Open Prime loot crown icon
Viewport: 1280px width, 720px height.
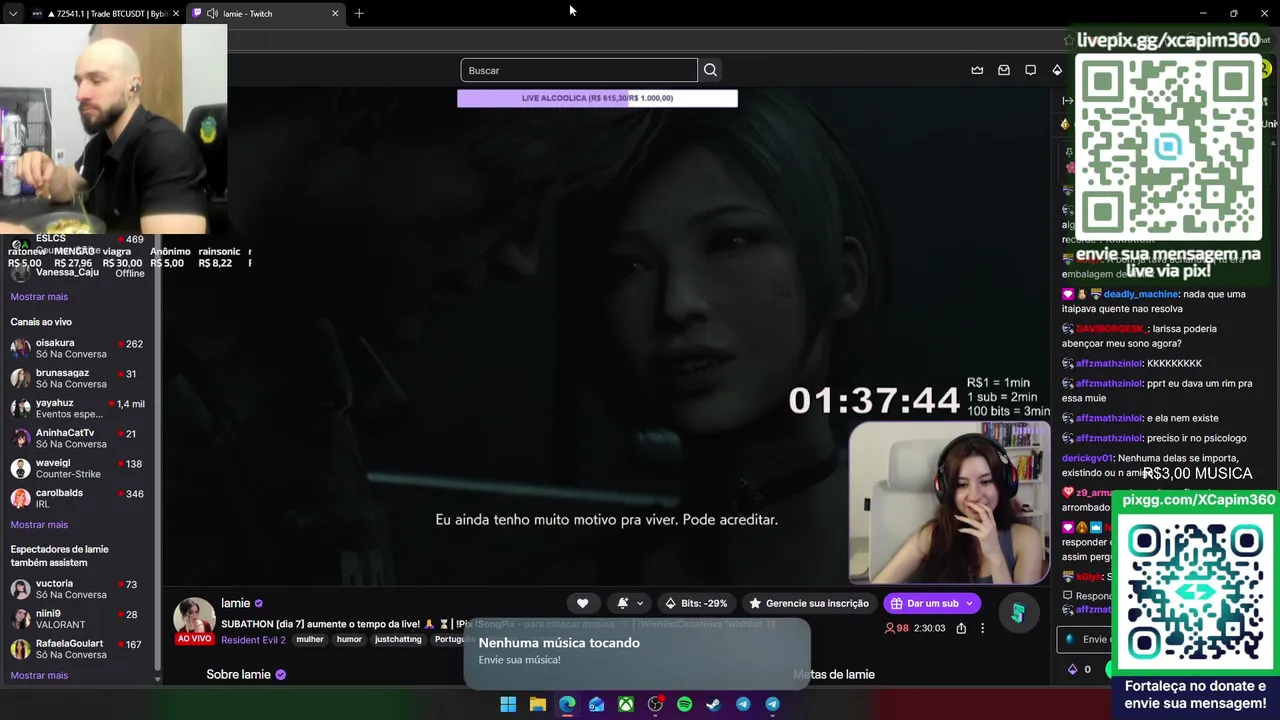(977, 70)
